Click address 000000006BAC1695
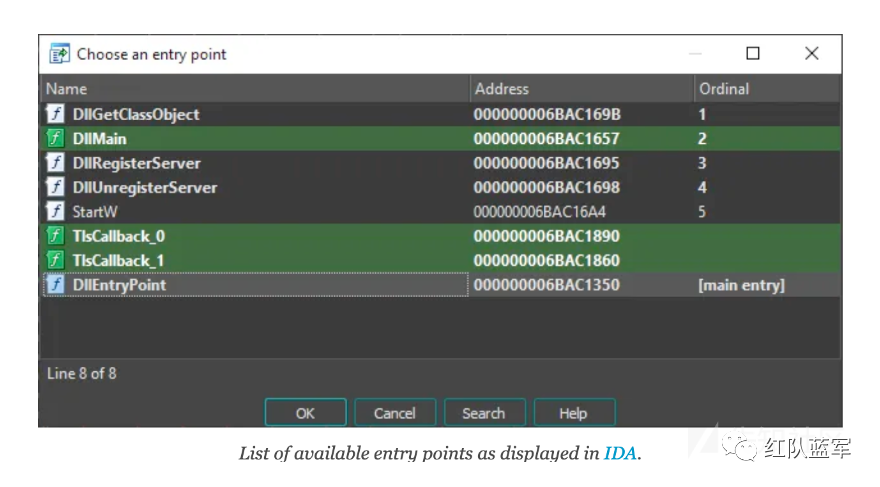The image size is (880, 487). pos(547,163)
